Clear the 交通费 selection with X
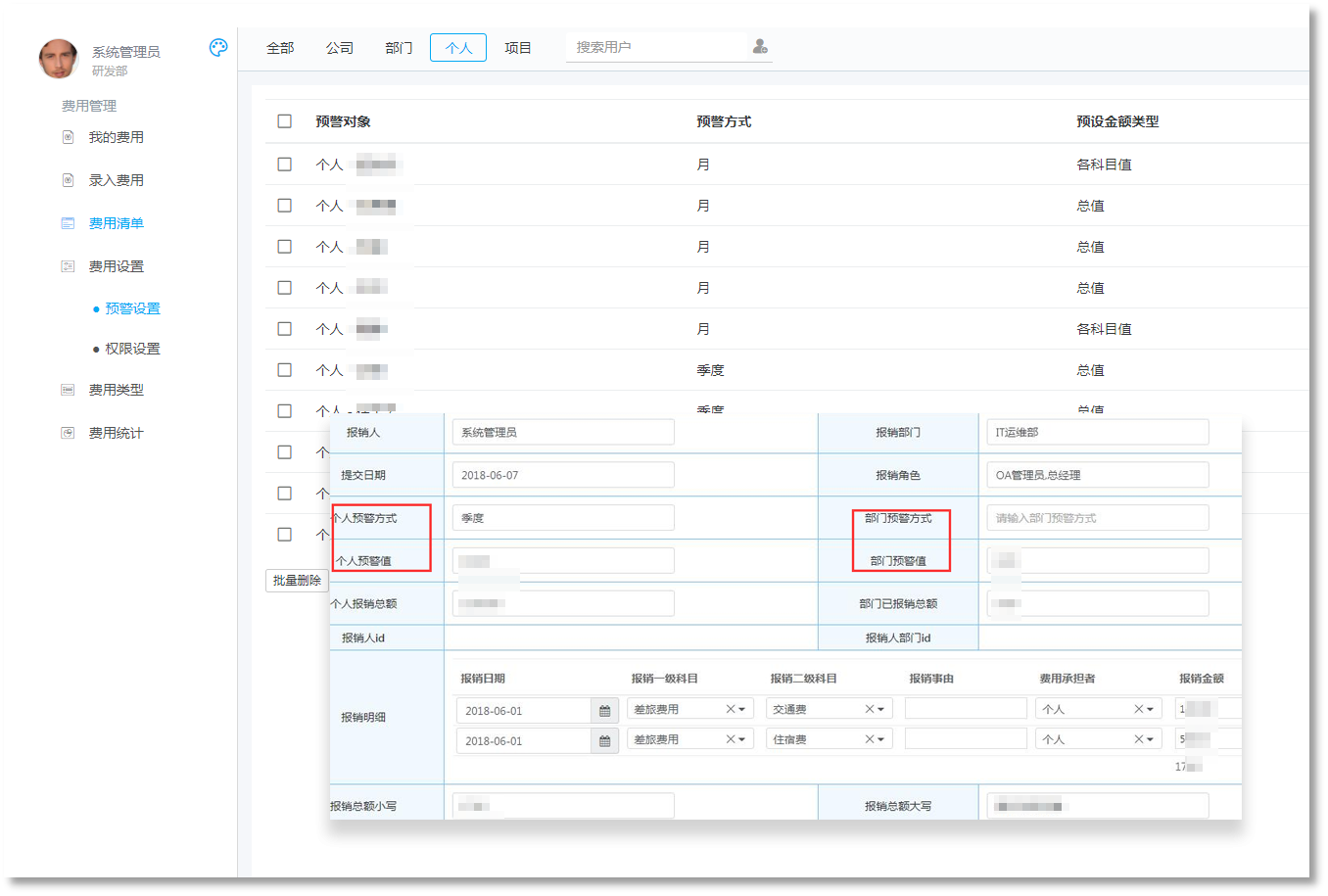 869,709
